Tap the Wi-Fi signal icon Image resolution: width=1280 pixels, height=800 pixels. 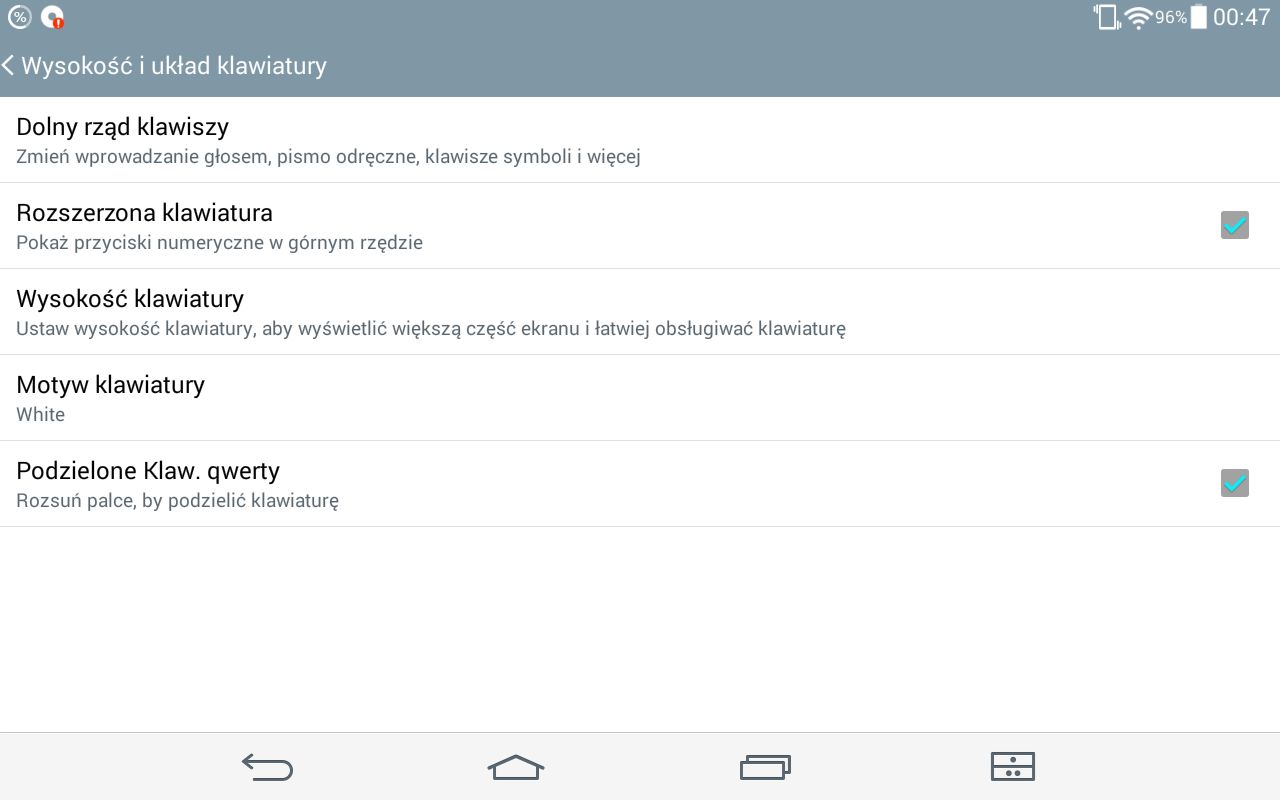pos(1138,17)
